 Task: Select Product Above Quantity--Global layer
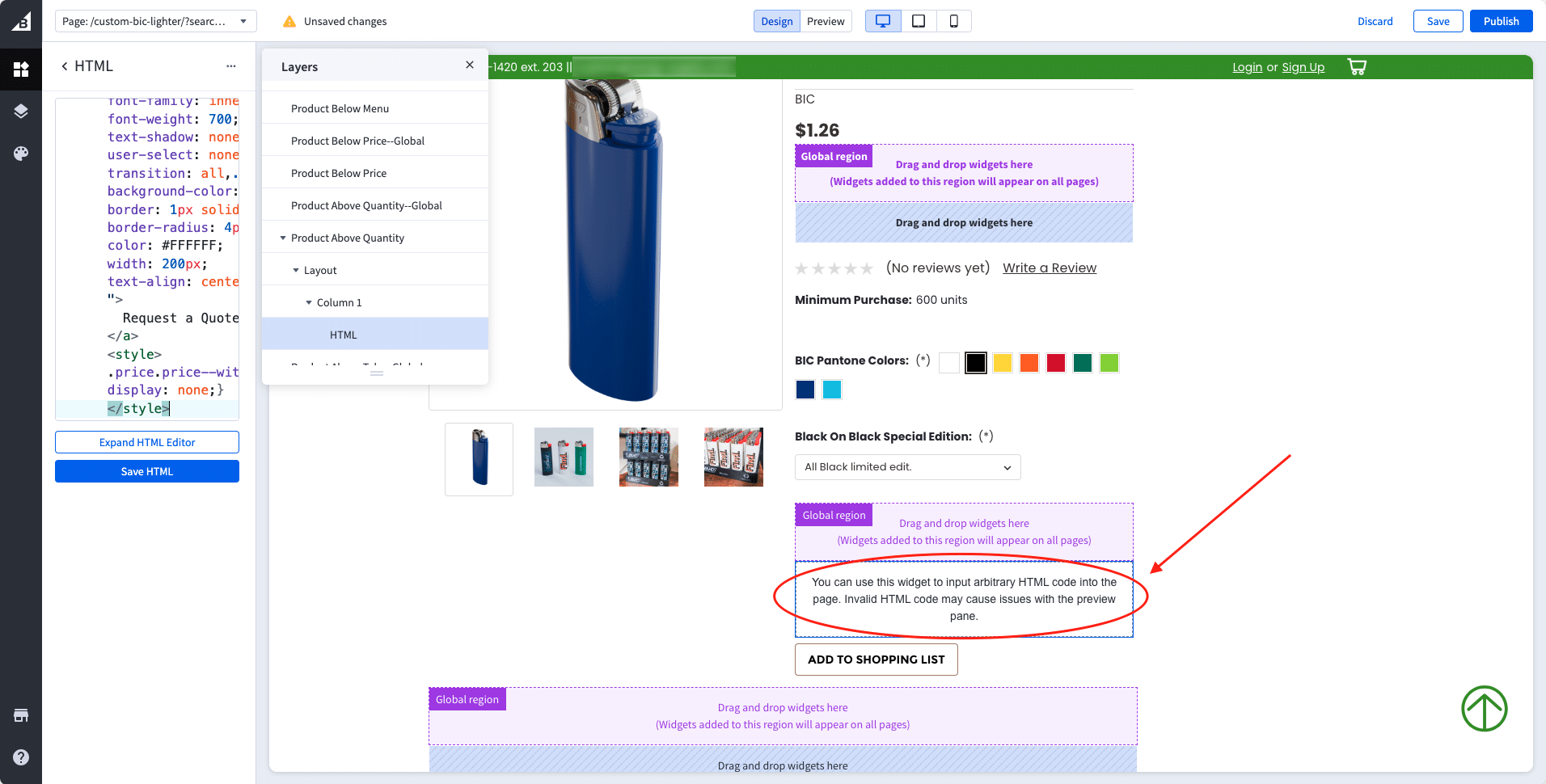click(x=375, y=205)
